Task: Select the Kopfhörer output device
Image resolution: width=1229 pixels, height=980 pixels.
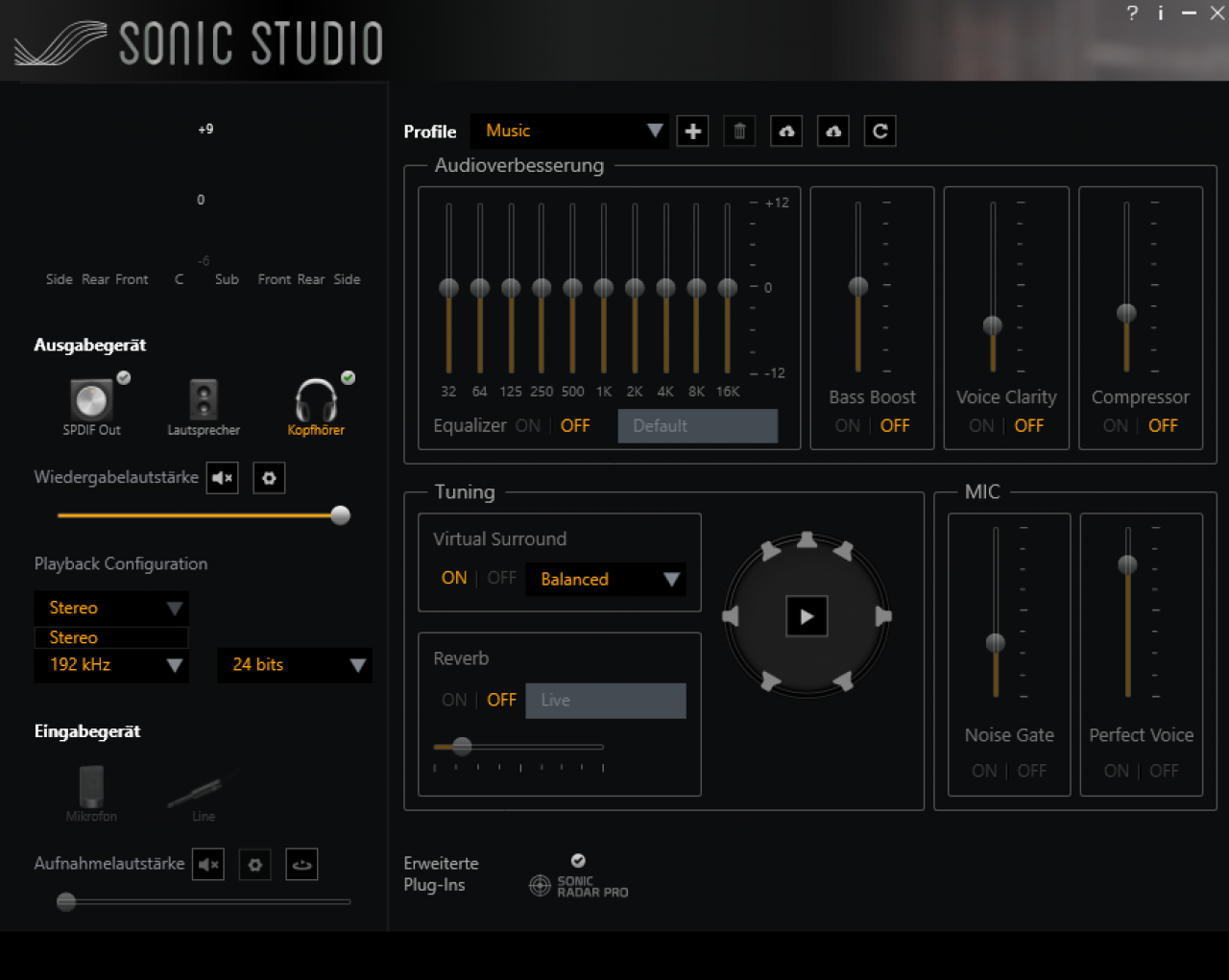Action: pyautogui.click(x=316, y=406)
